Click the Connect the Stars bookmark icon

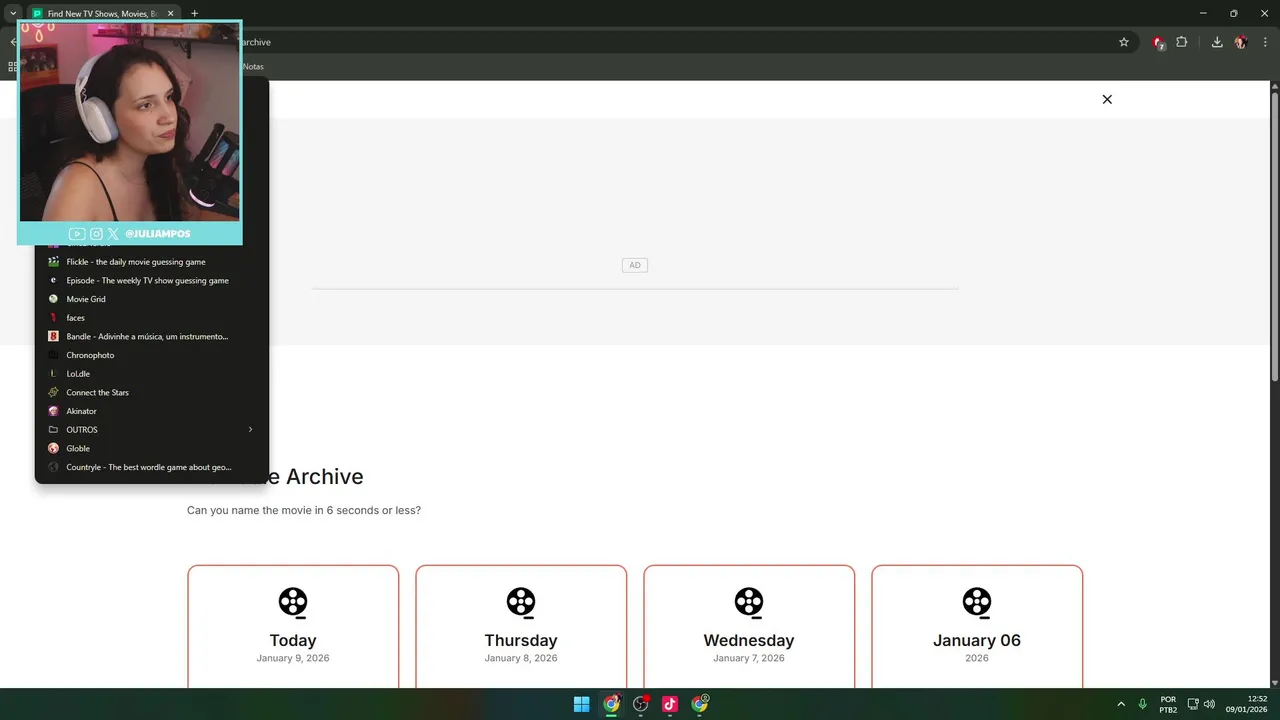(x=54, y=392)
